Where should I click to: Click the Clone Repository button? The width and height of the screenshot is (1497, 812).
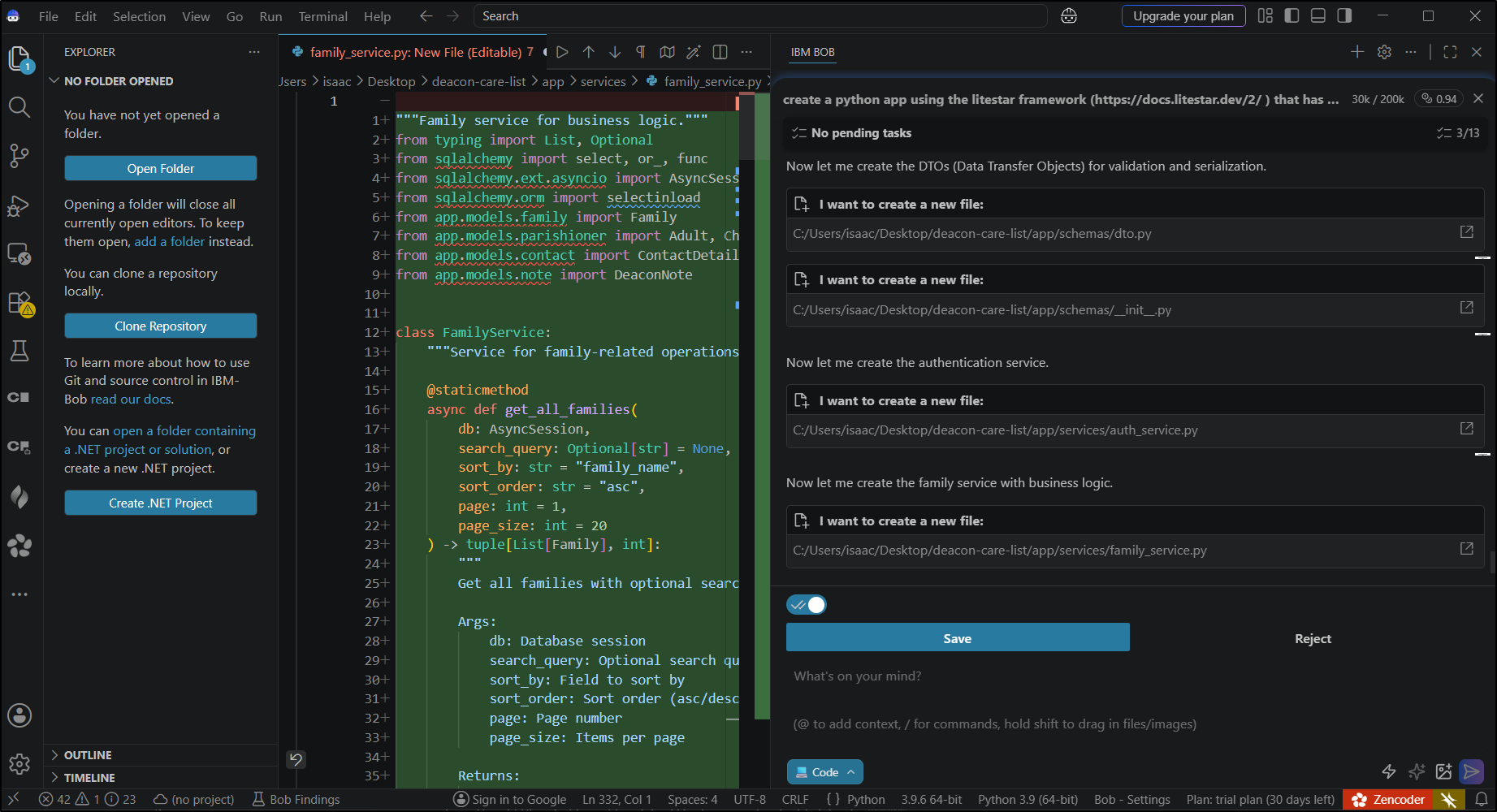(161, 326)
